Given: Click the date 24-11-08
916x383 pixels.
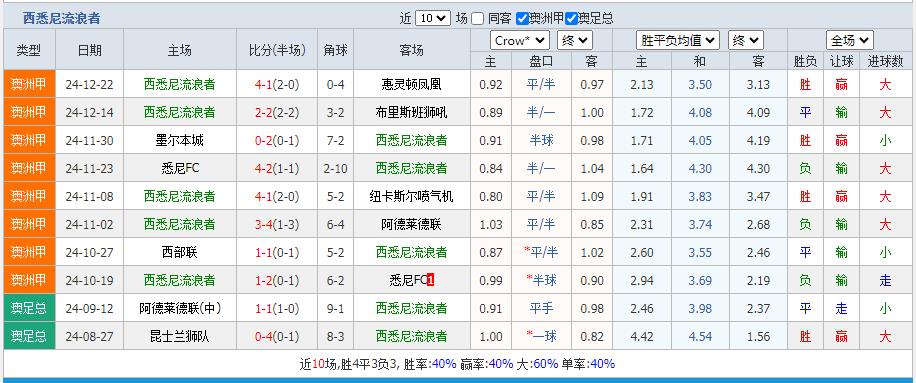Looking at the screenshot, I should pyautogui.click(x=89, y=197).
